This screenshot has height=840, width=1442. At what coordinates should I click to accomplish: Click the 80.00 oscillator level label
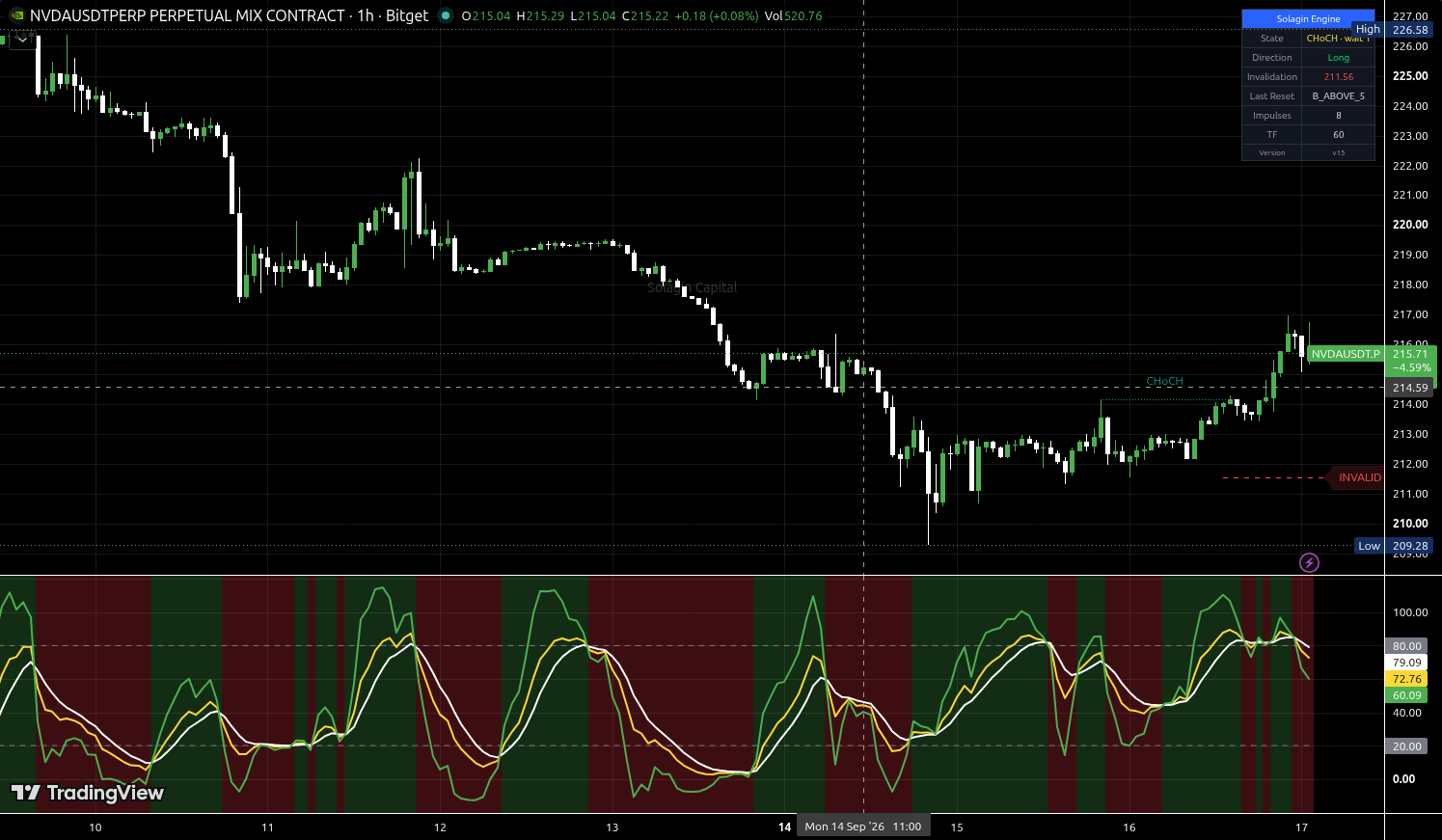[1406, 646]
